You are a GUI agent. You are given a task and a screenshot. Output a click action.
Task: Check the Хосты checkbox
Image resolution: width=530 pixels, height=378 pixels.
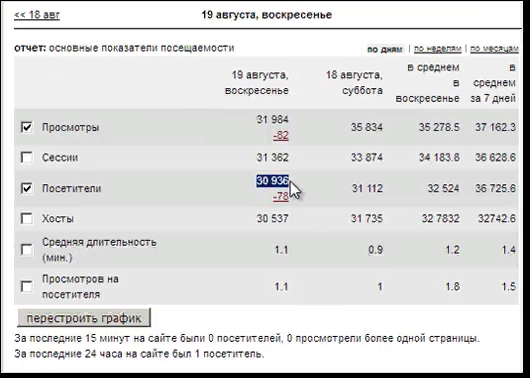coord(27,218)
